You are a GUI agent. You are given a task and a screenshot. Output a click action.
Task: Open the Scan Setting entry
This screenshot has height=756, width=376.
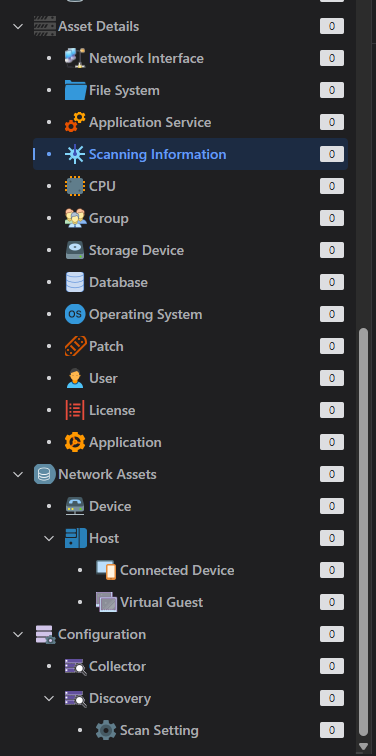[206, 730]
